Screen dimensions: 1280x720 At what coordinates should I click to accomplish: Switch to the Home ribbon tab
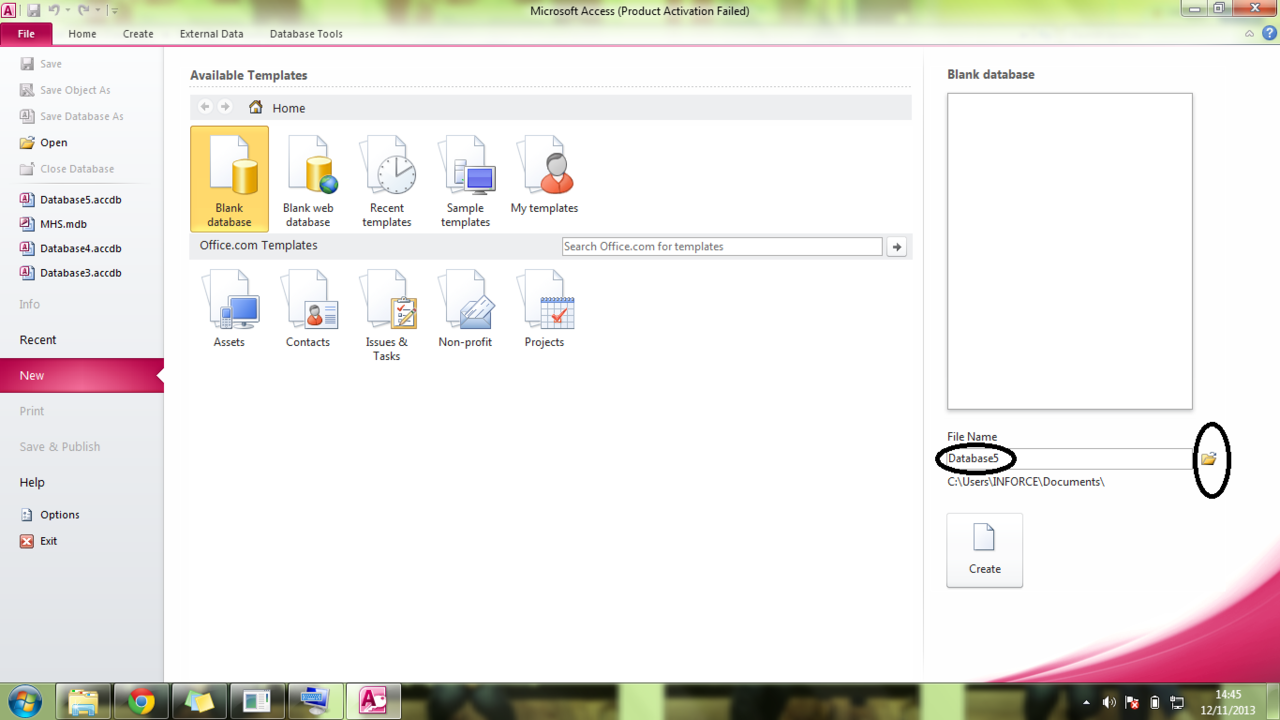pyautogui.click(x=82, y=33)
